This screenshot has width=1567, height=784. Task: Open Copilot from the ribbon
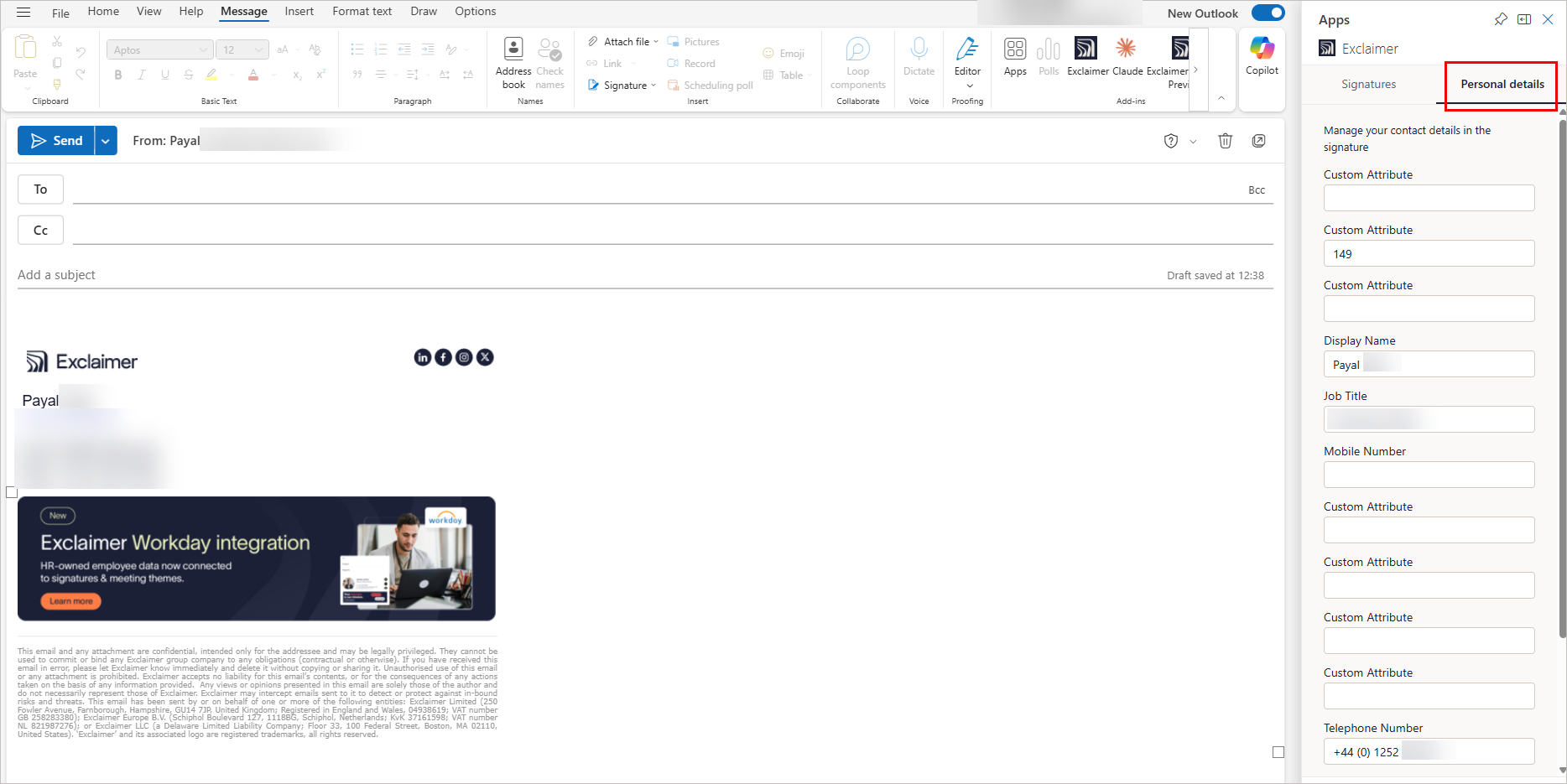tap(1262, 57)
